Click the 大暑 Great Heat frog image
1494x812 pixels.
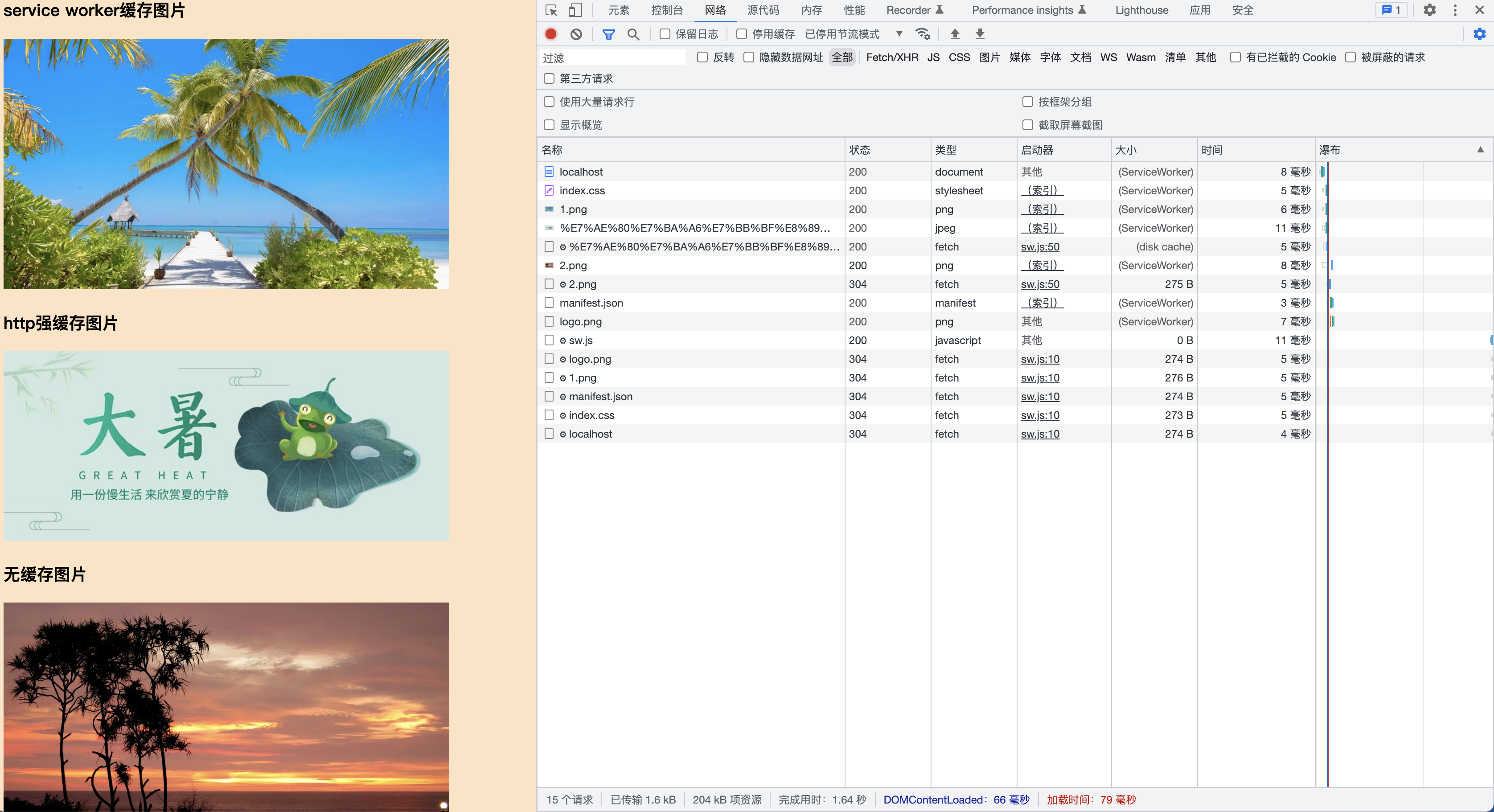tap(226, 446)
